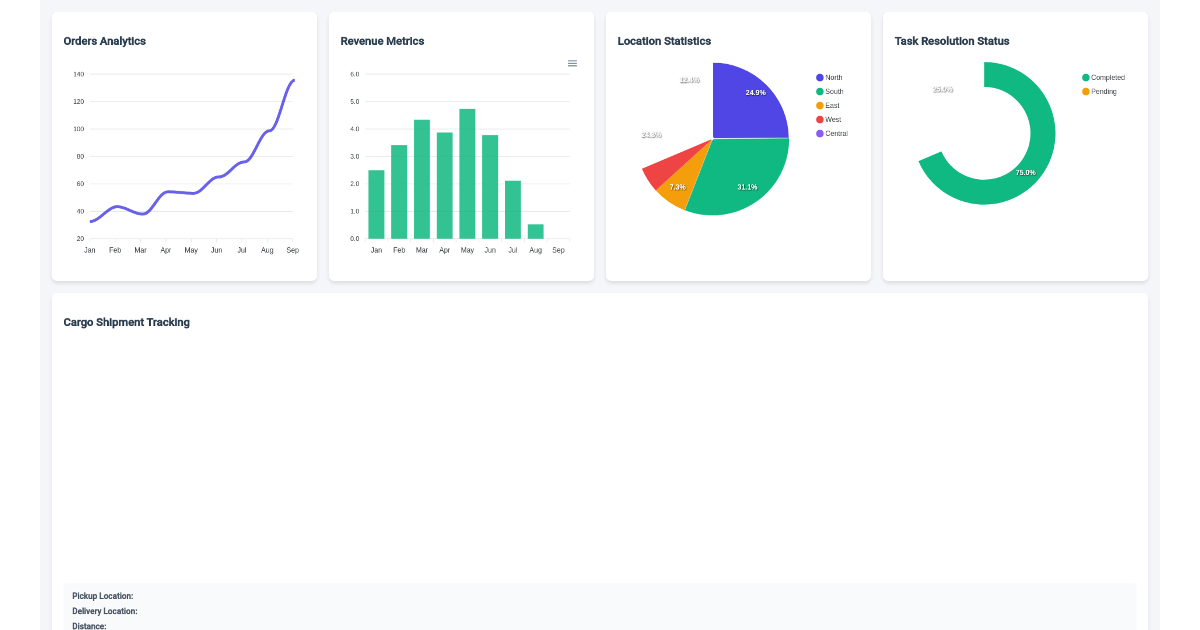The image size is (1200, 630).
Task: Click the red West legend dot
Action: [818, 119]
